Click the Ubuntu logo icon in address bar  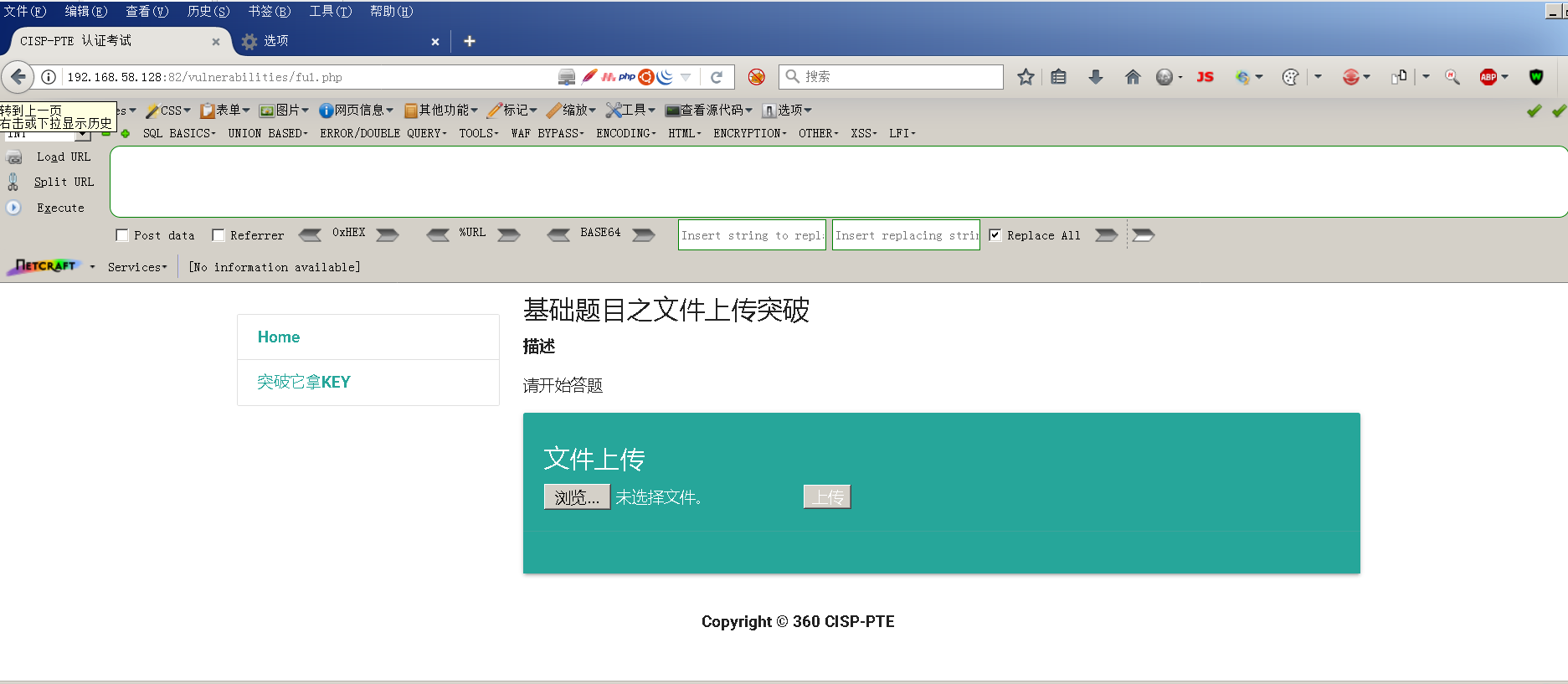645,77
